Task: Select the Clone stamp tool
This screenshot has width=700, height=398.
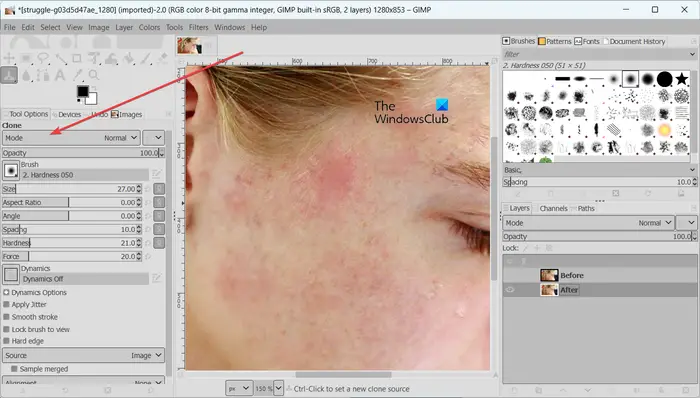Action: 9,75
